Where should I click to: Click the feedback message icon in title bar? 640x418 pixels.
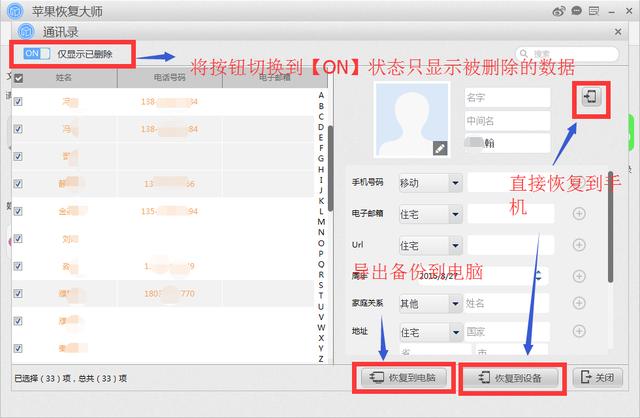(594, 11)
